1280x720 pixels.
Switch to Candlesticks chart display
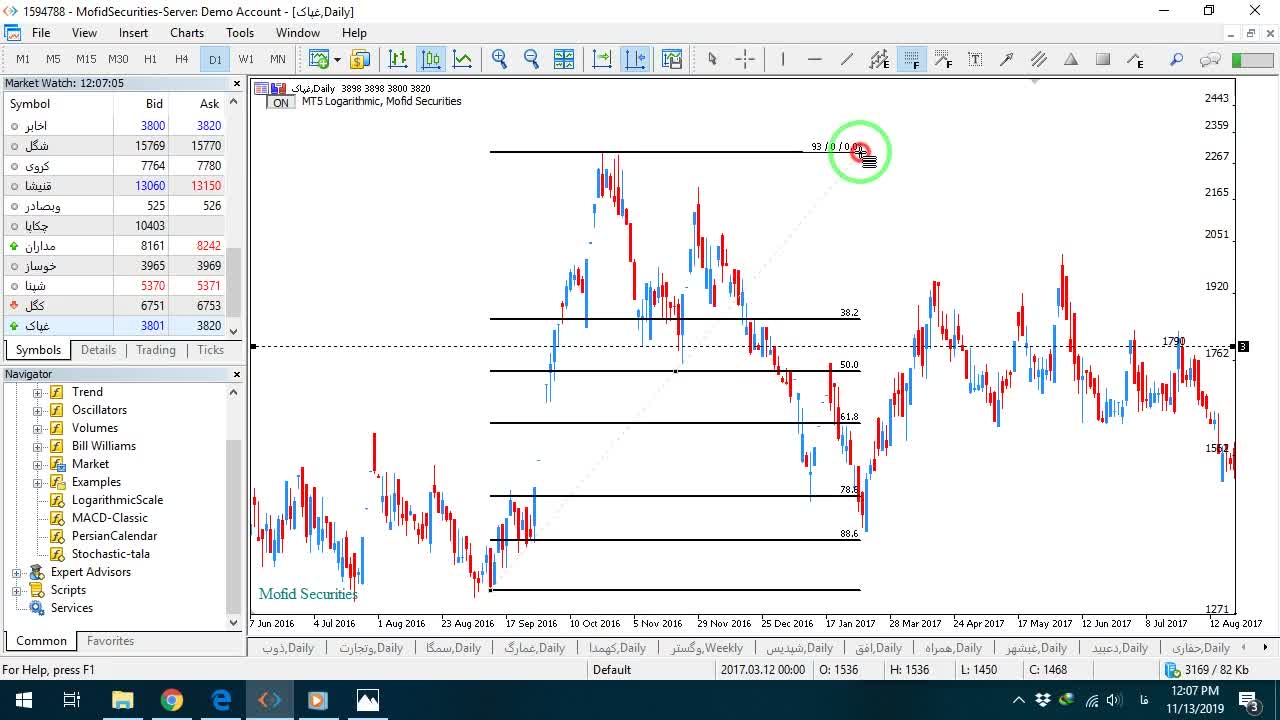pos(431,59)
